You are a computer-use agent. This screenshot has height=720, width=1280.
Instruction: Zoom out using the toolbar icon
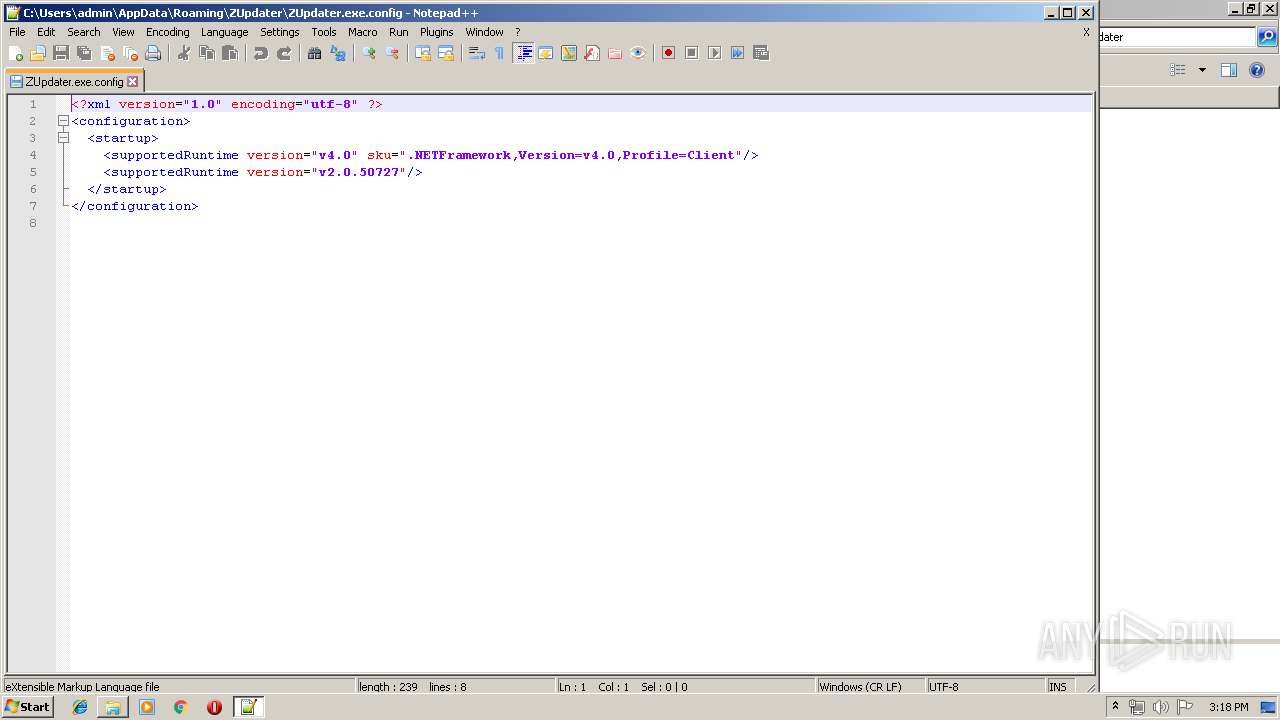(392, 53)
